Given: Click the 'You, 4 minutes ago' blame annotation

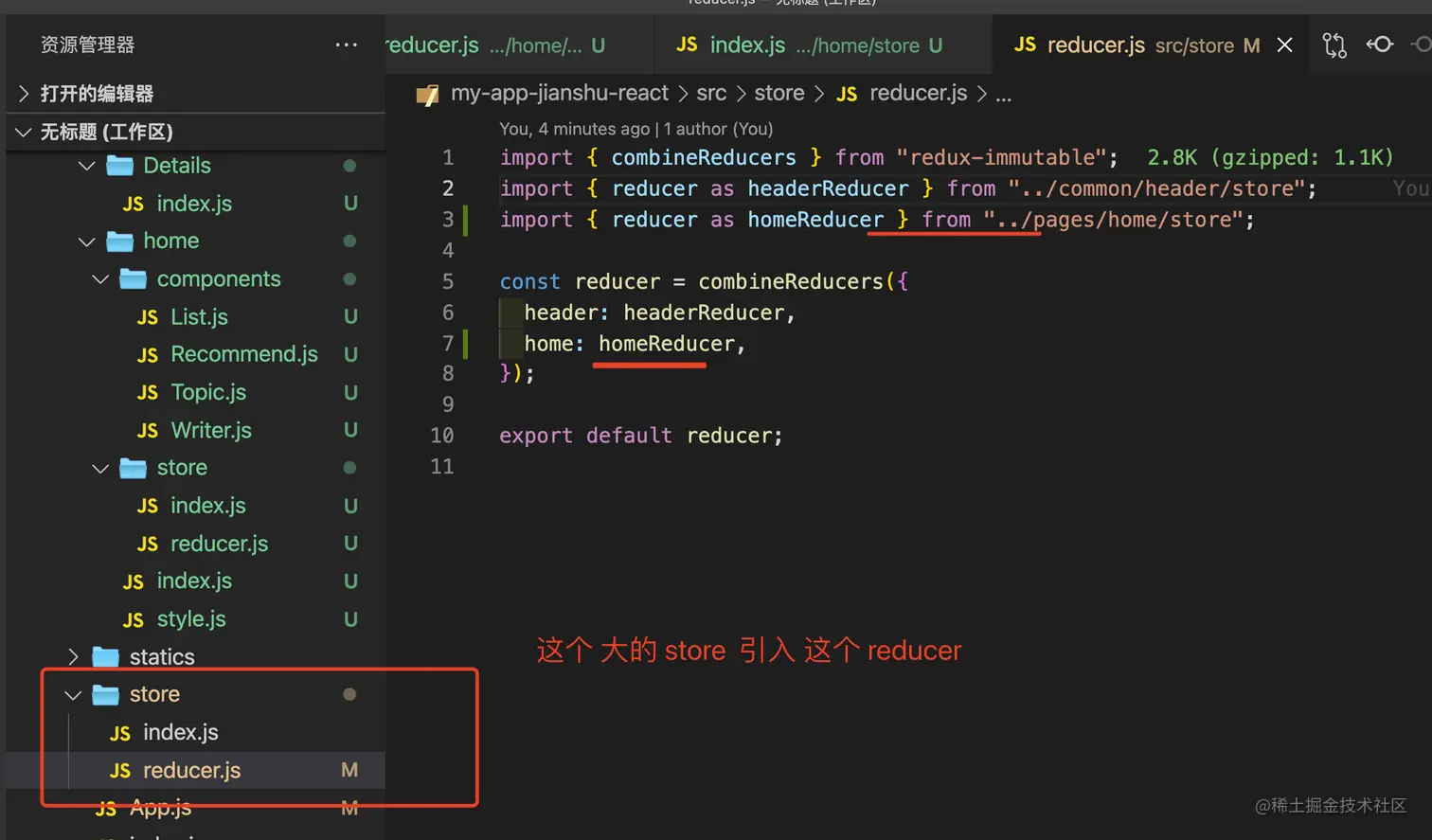Looking at the screenshot, I should pyautogui.click(x=575, y=129).
